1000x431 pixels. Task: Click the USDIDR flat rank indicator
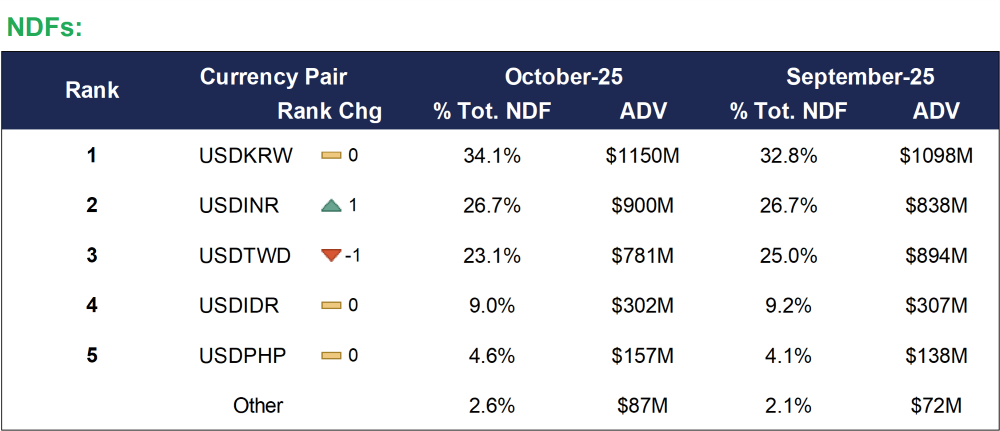[332, 306]
